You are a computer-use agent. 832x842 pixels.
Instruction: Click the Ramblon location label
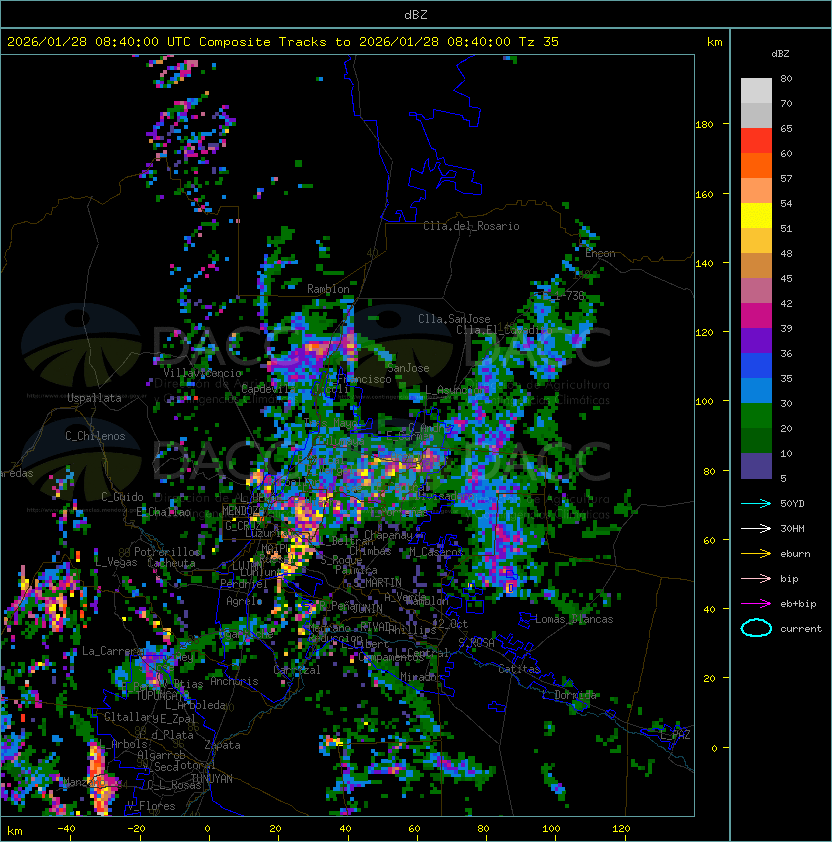[328, 289]
